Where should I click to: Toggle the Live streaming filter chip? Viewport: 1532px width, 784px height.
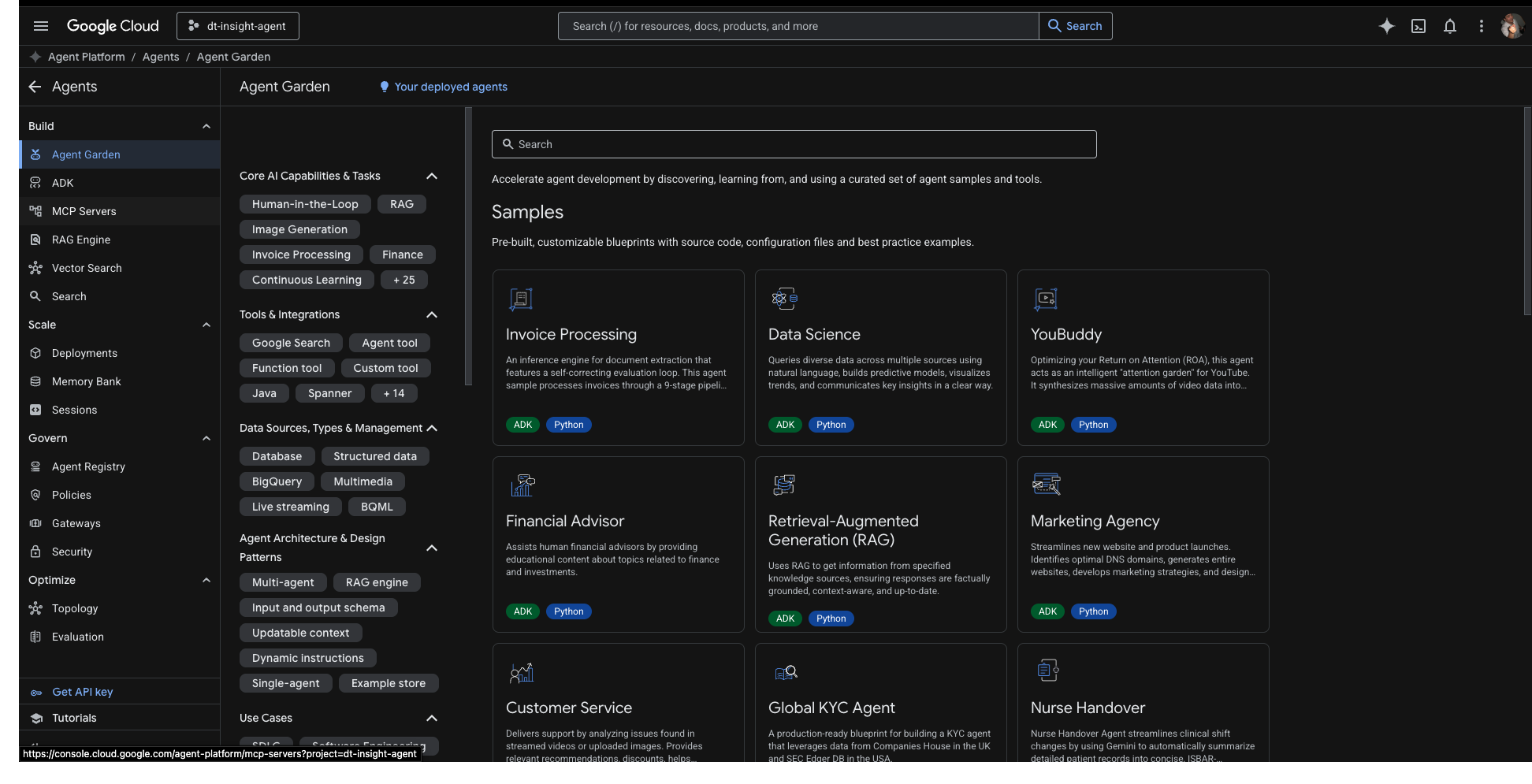tap(291, 507)
